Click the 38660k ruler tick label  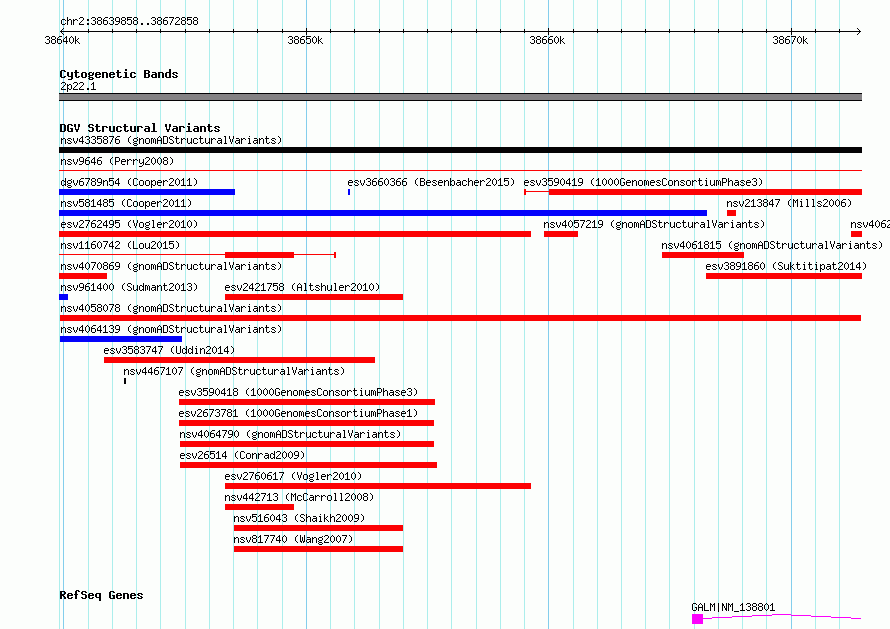point(547,40)
